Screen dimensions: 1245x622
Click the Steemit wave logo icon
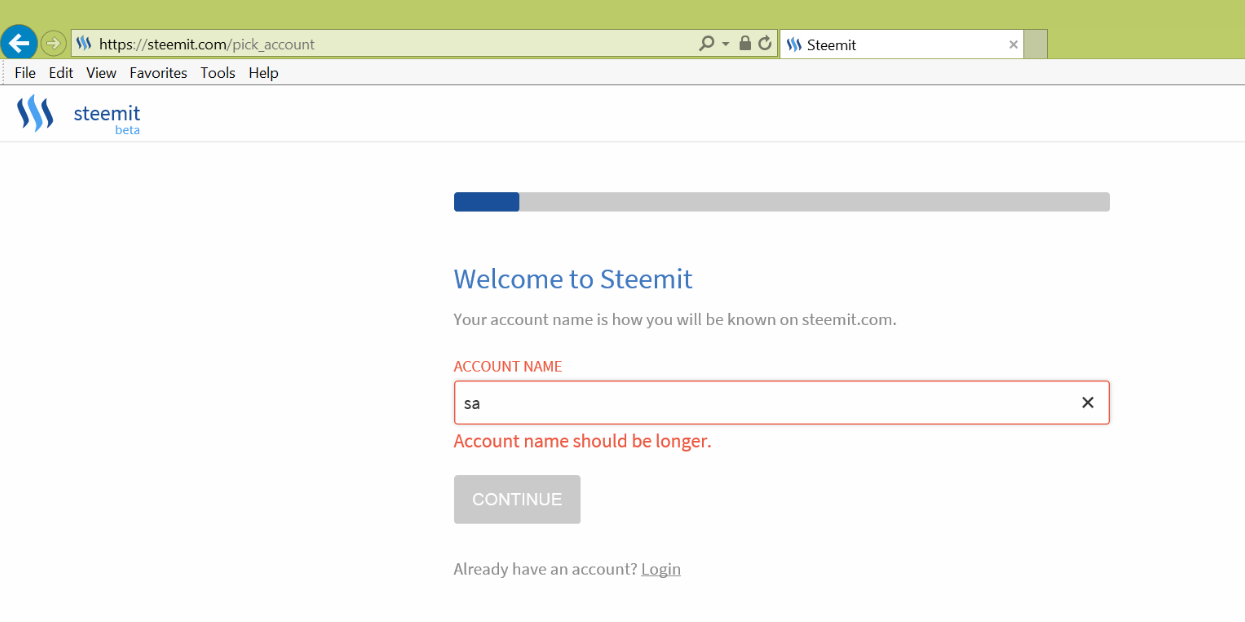[x=35, y=113]
